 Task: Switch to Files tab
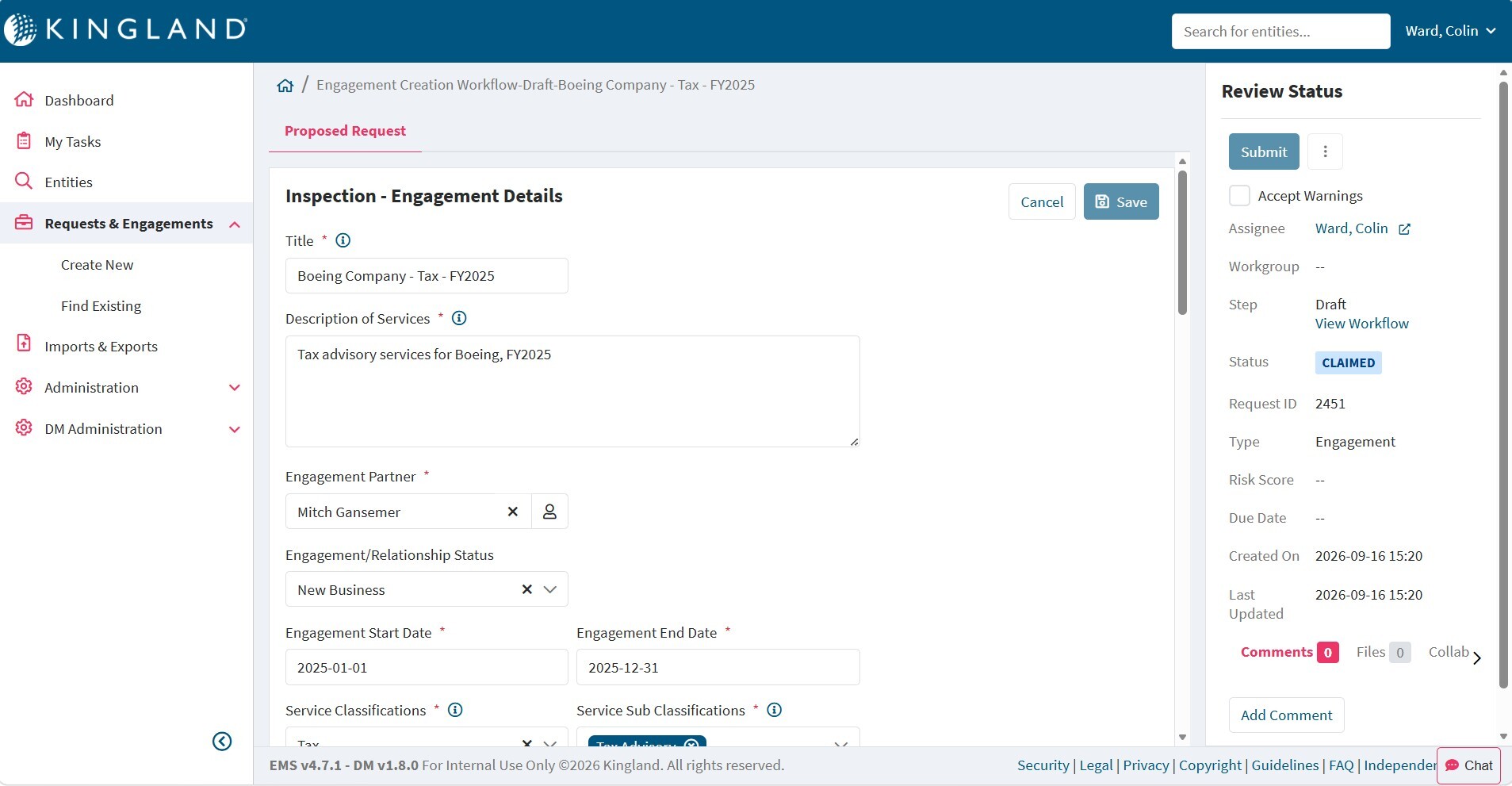point(1383,652)
